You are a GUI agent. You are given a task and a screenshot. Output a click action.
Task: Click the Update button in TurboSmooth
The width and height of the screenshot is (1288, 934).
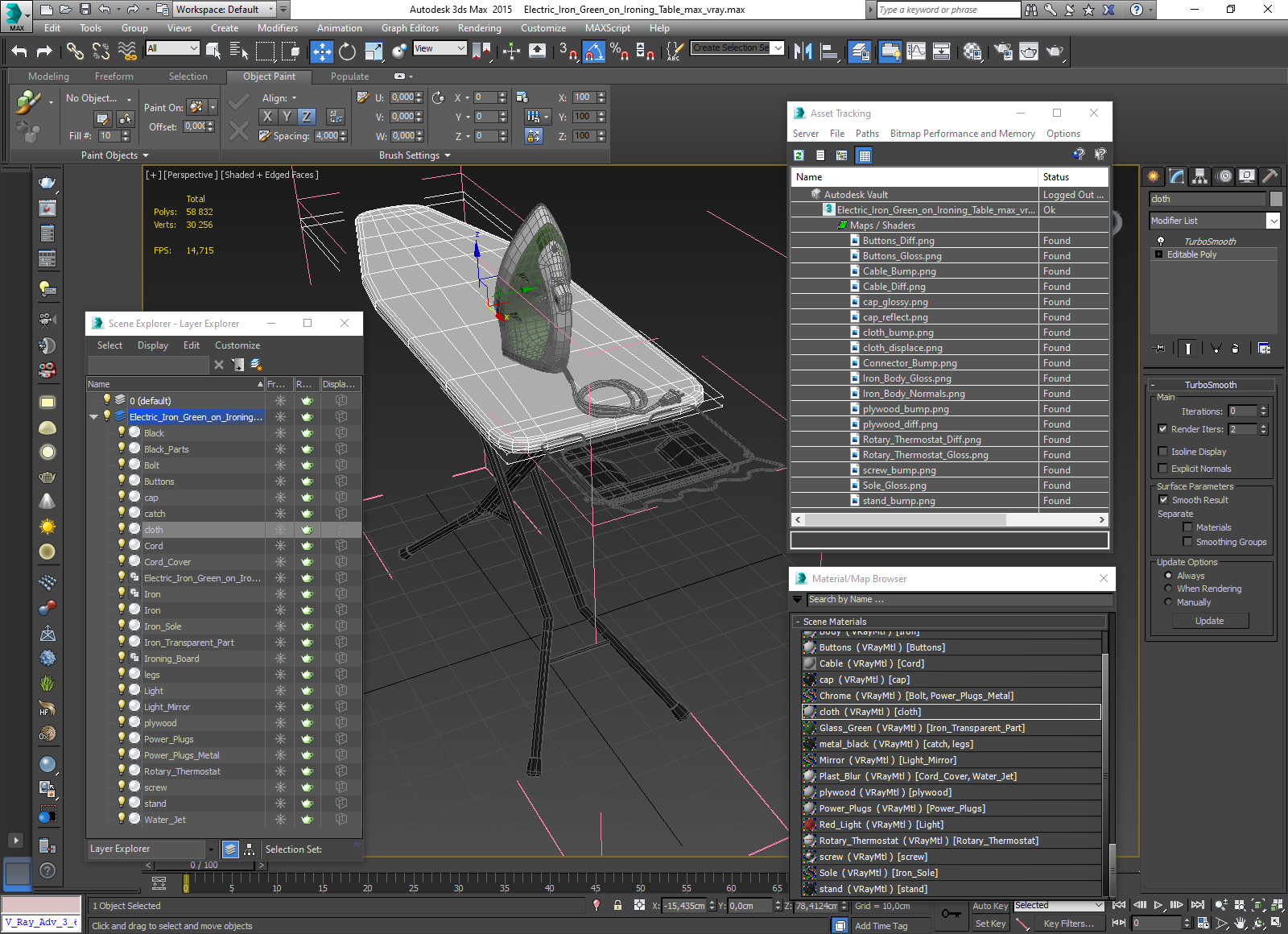tap(1209, 621)
